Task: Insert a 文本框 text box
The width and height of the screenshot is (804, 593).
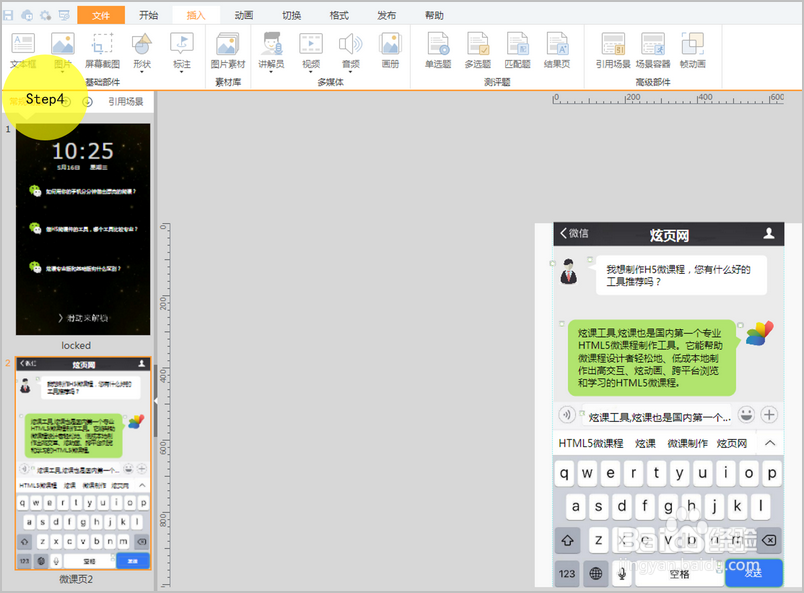Action: [x=23, y=50]
